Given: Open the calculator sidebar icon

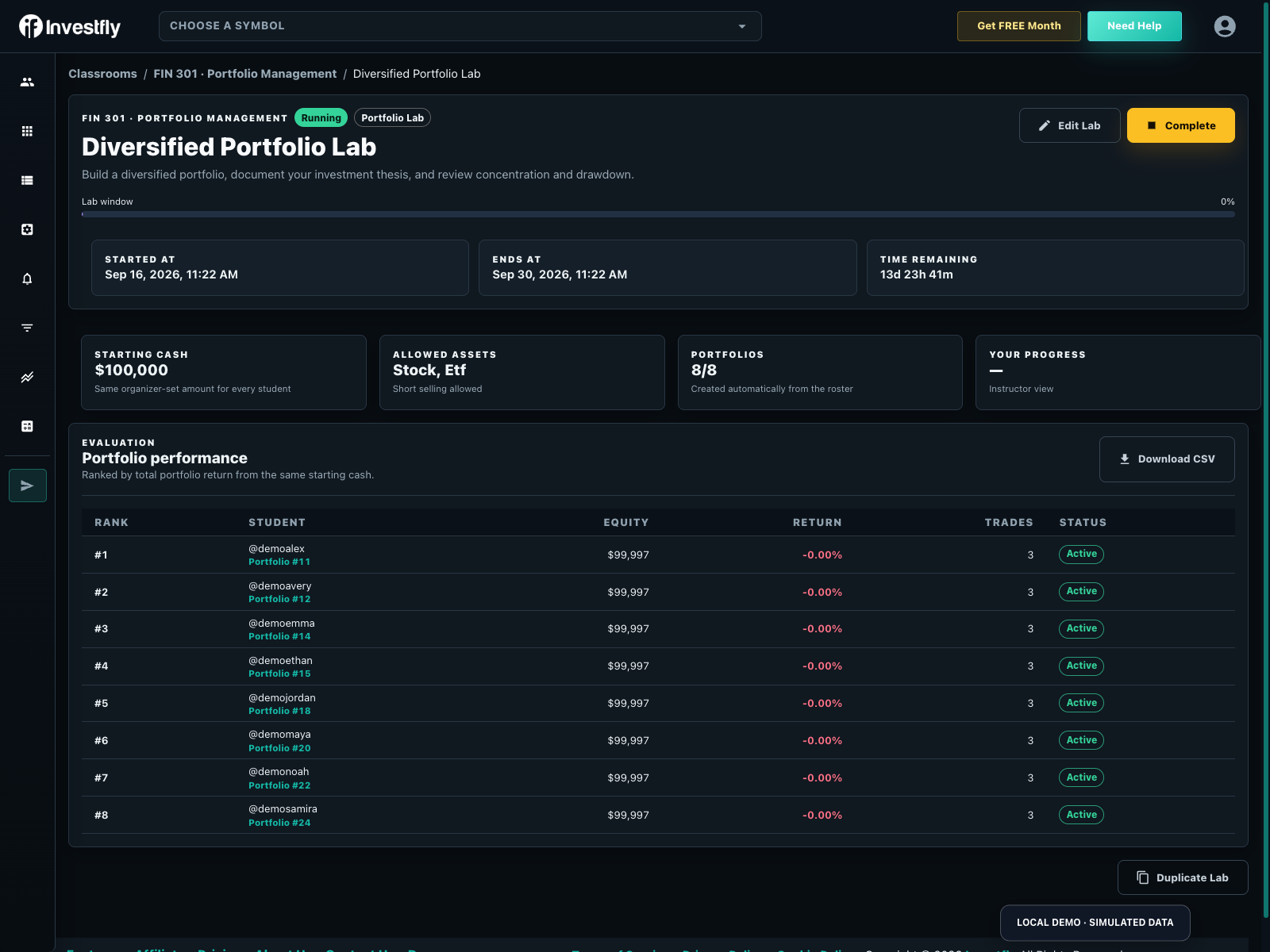Looking at the screenshot, I should [x=27, y=426].
